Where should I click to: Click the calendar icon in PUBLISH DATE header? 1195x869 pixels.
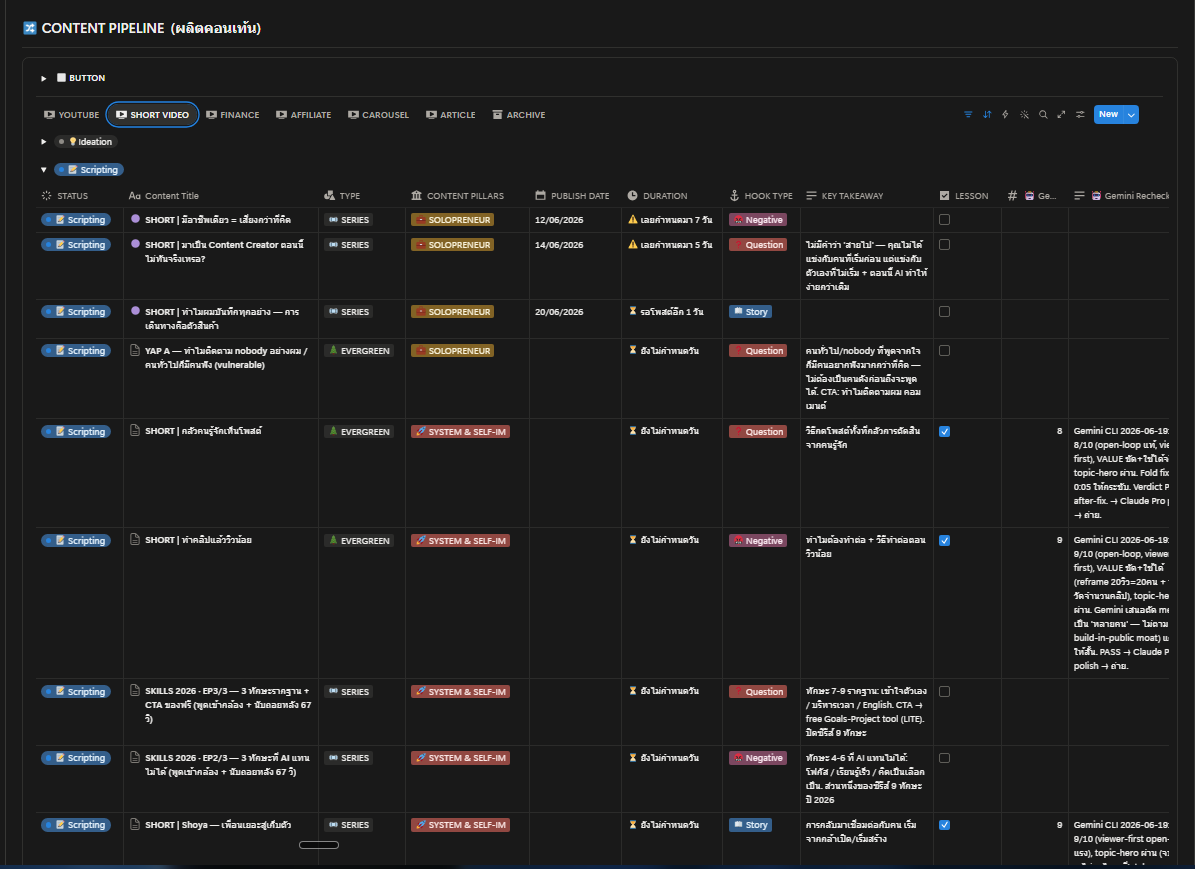point(540,196)
